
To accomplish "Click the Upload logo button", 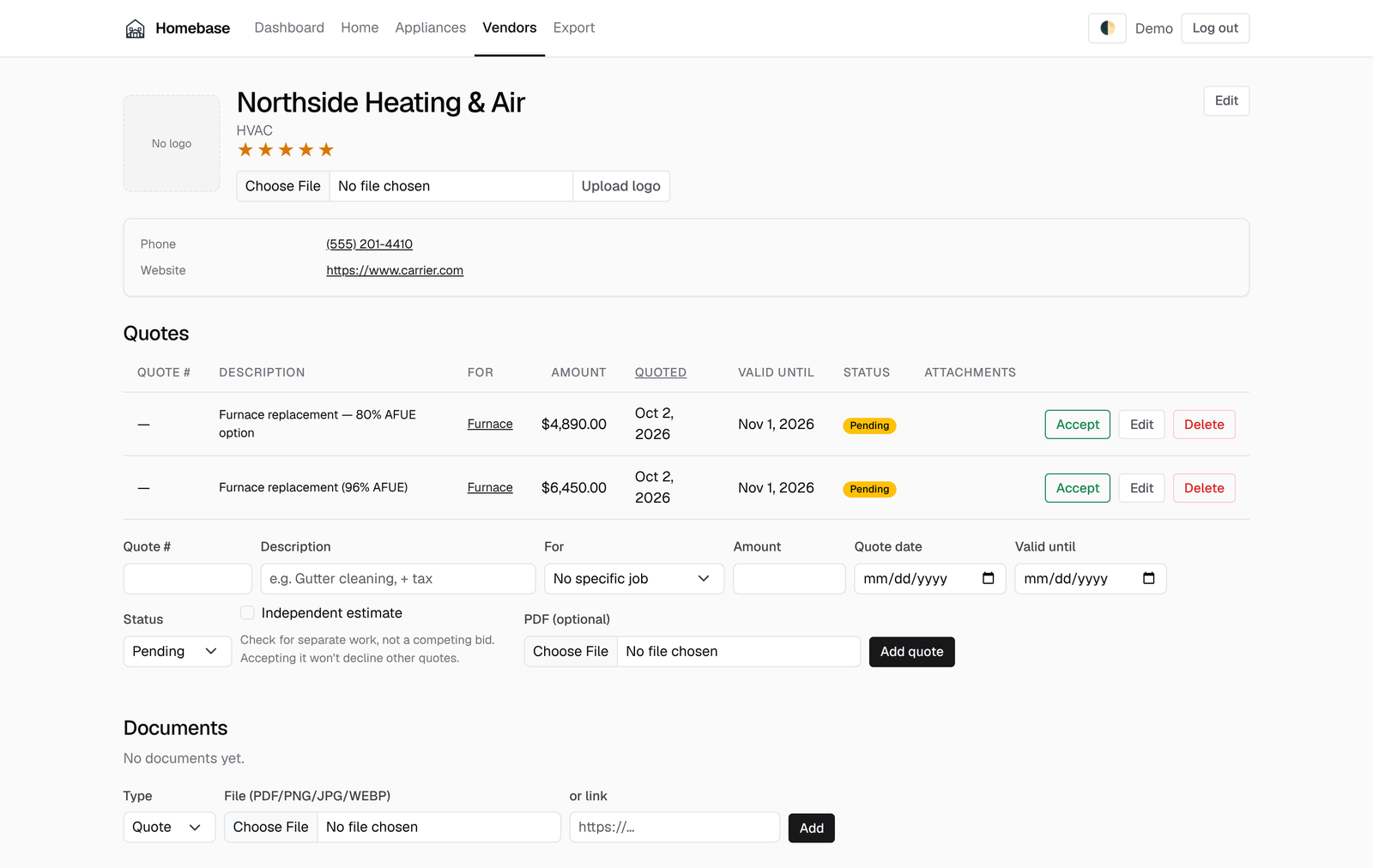I will coord(621,186).
